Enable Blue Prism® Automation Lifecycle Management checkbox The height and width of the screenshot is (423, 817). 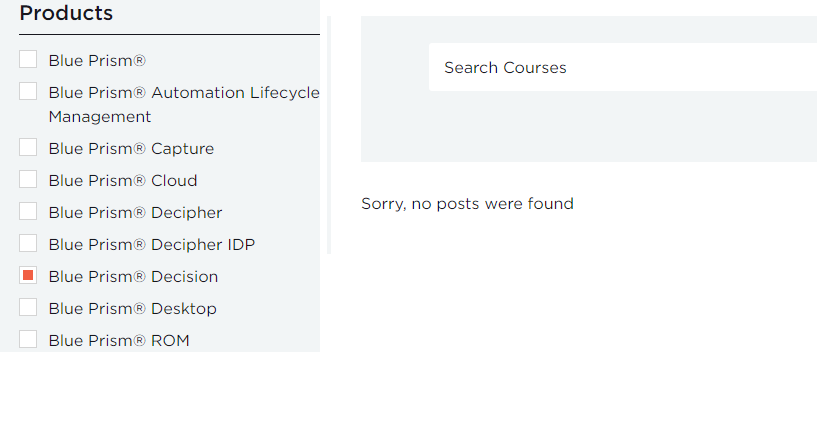click(28, 92)
